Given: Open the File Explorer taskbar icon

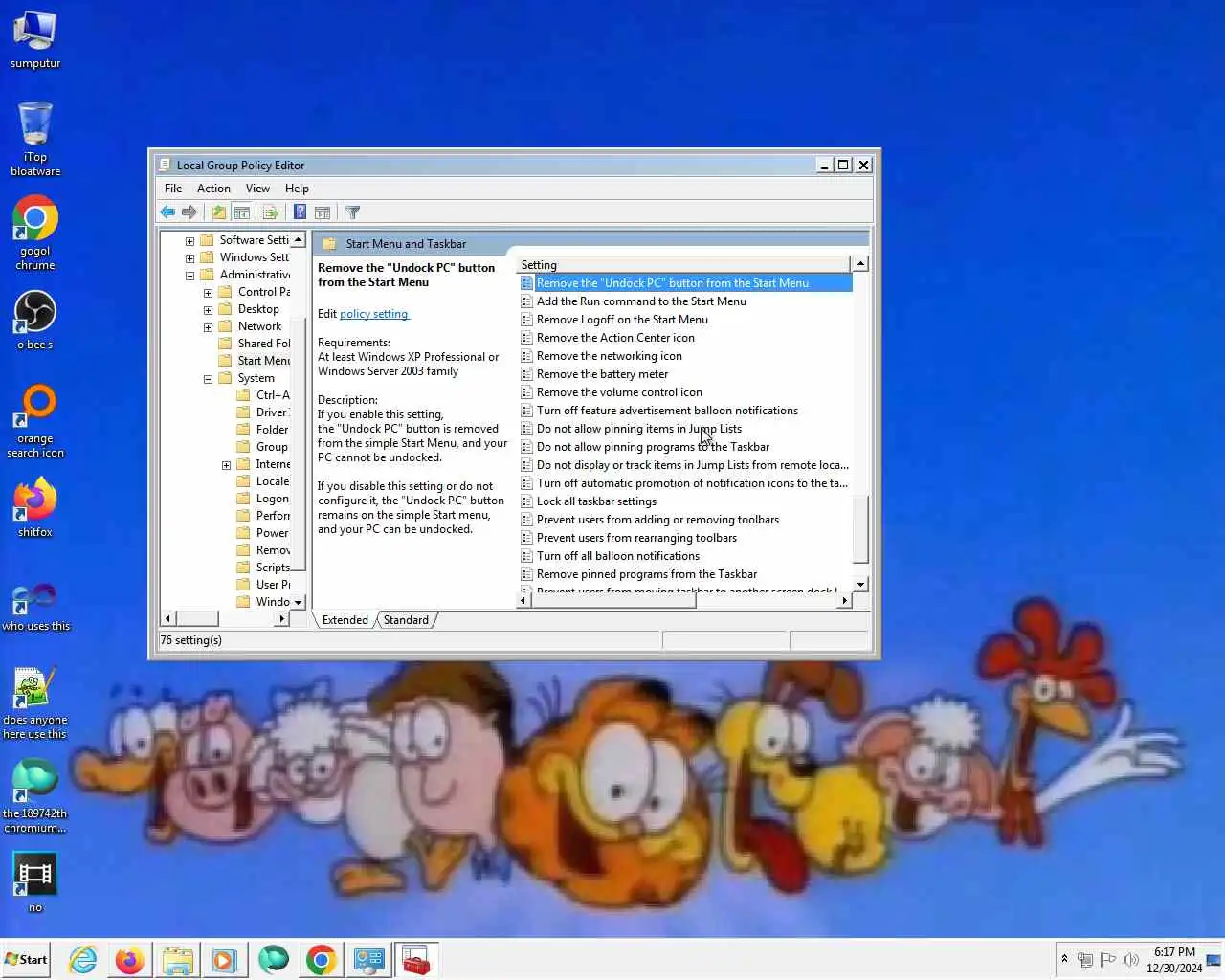Looking at the screenshot, I should [177, 960].
